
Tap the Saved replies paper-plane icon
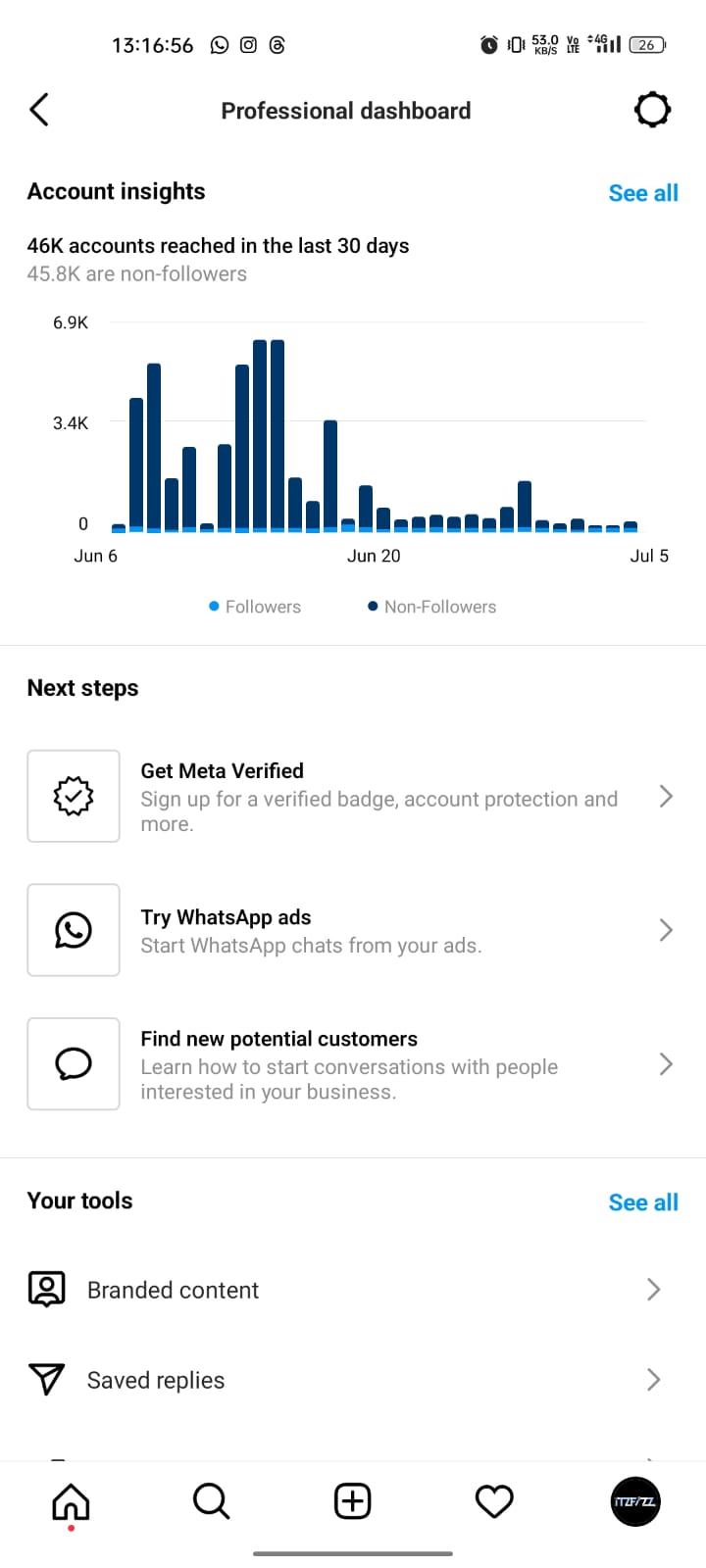pyautogui.click(x=46, y=1380)
